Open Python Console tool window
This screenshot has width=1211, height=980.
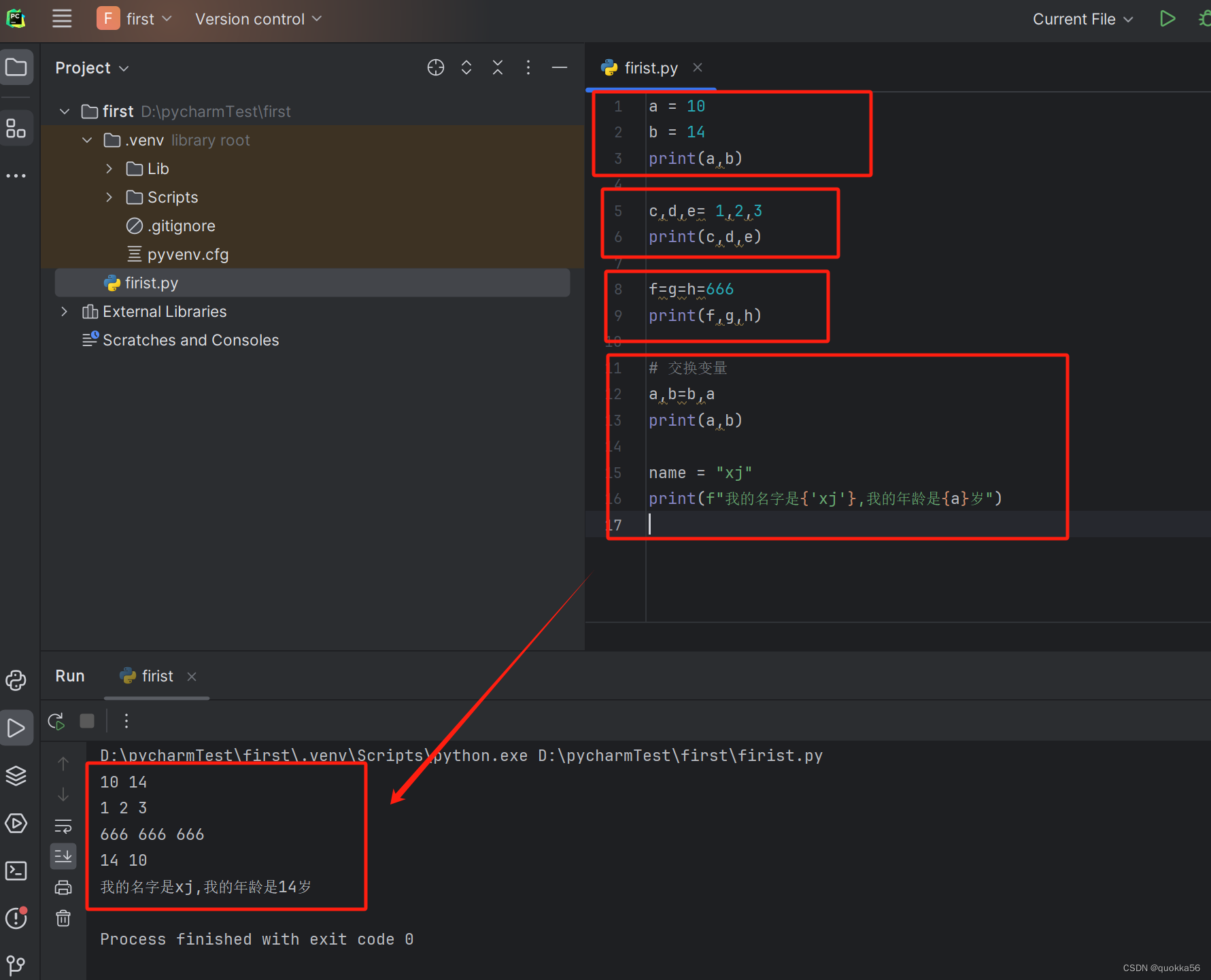(x=16, y=680)
